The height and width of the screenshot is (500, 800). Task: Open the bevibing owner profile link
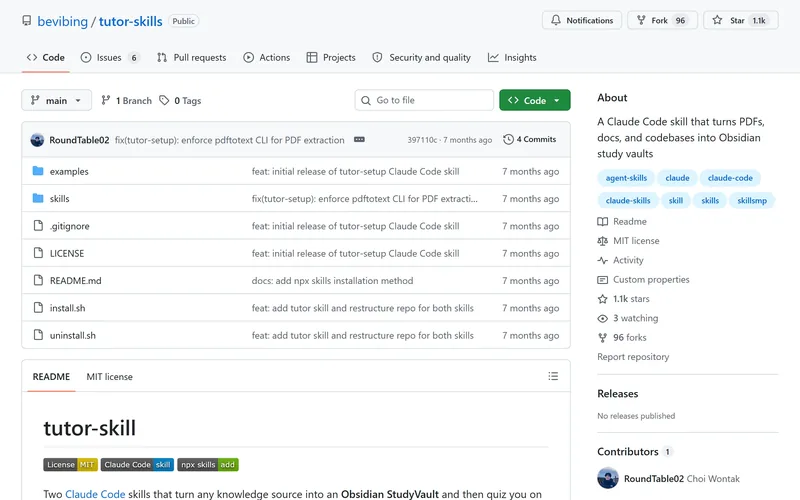click(x=62, y=21)
